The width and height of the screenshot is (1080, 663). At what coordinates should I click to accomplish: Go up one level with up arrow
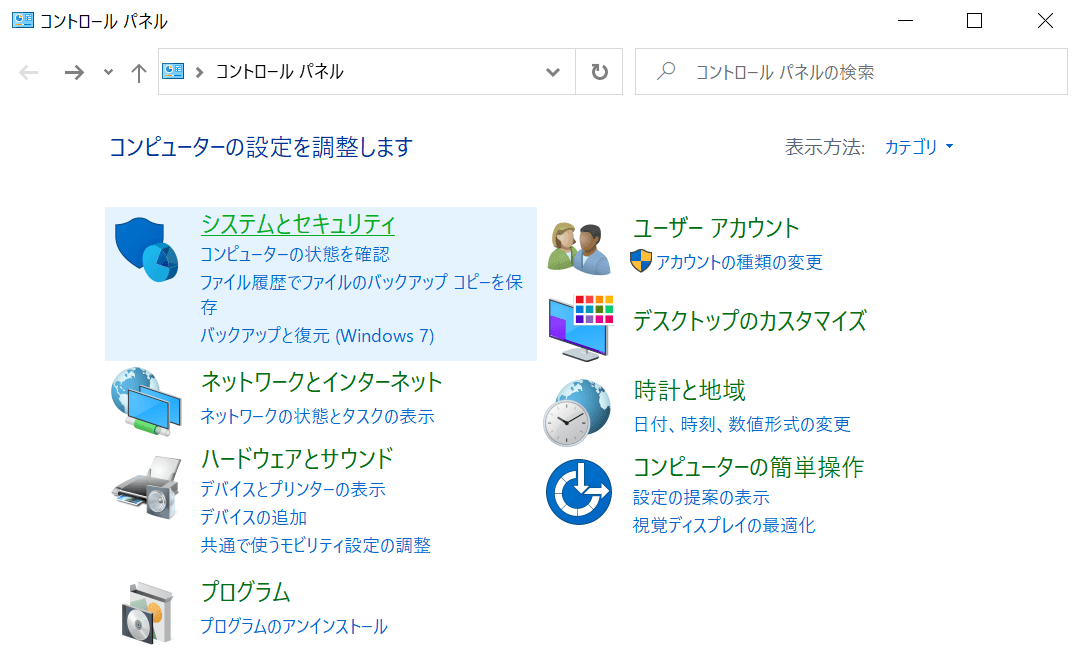click(x=139, y=72)
